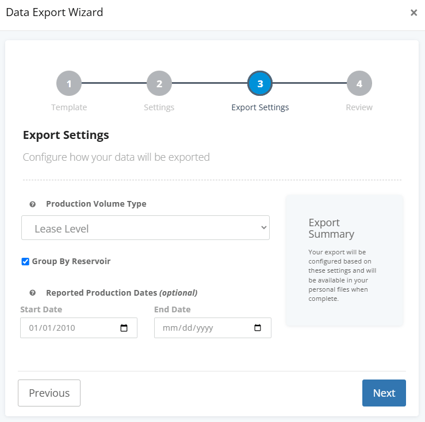The width and height of the screenshot is (425, 422).
Task: Open the Lease Level dropdown
Action: click(145, 228)
